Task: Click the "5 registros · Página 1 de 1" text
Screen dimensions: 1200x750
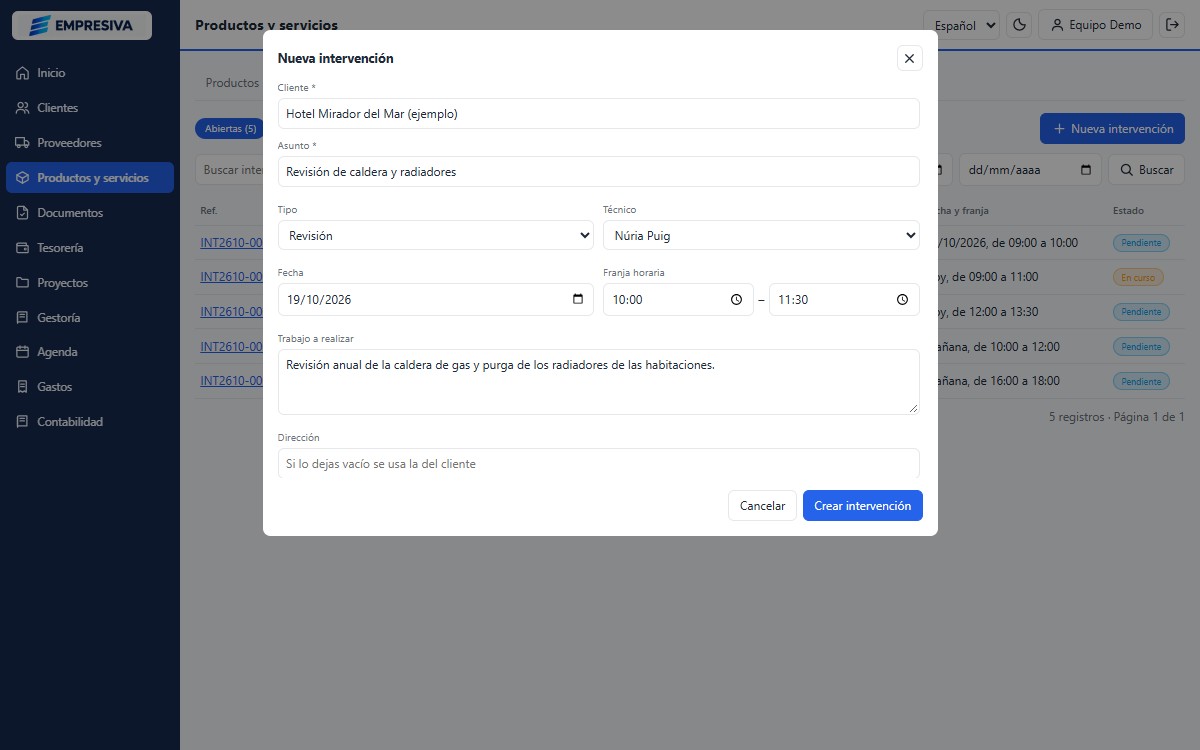Action: coord(1116,416)
